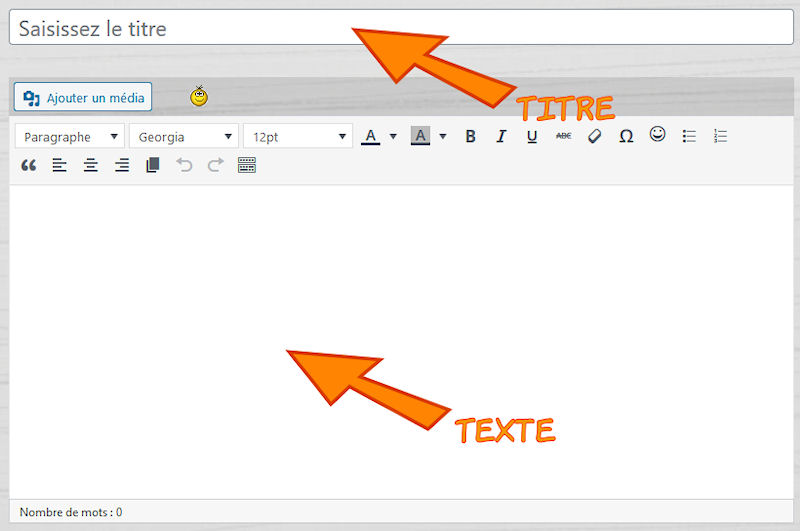Insert a numbered list
800x531 pixels.
pyautogui.click(x=720, y=136)
